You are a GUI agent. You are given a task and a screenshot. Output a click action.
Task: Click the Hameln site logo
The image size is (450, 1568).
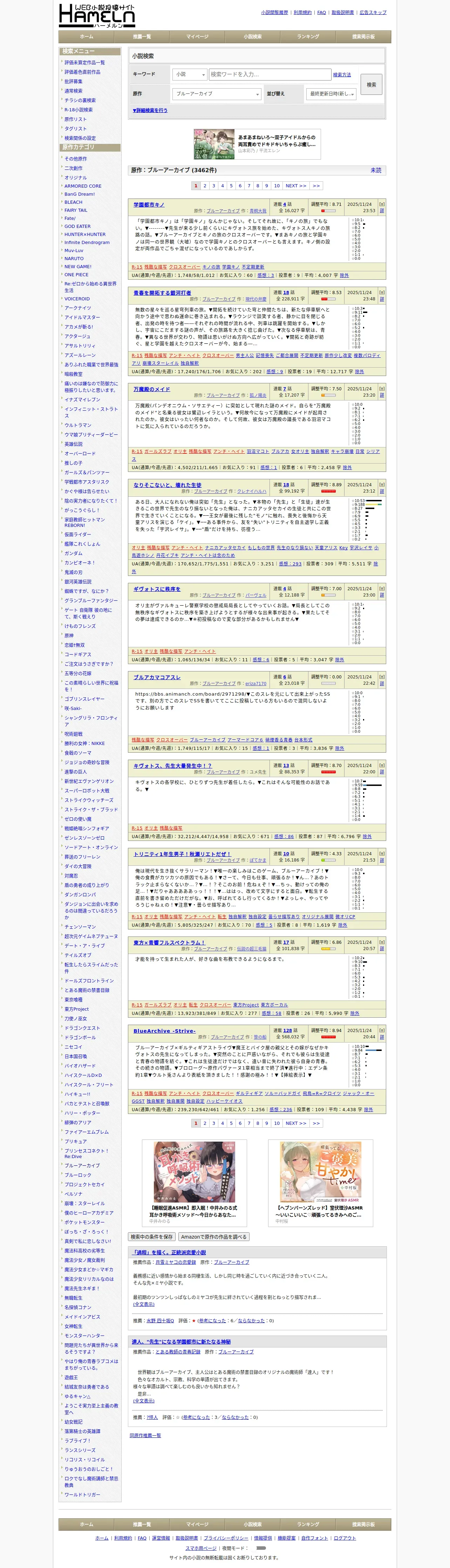[x=97, y=16]
